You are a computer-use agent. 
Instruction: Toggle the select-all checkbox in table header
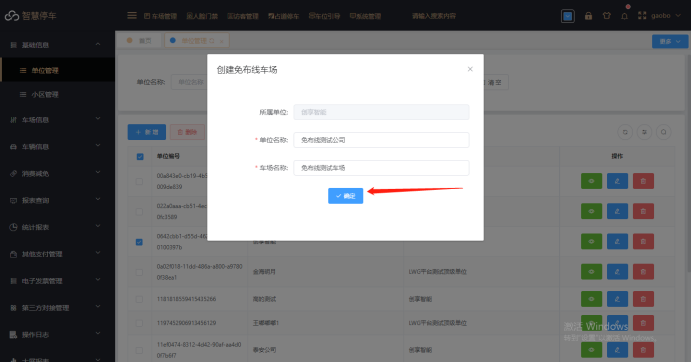(140, 157)
